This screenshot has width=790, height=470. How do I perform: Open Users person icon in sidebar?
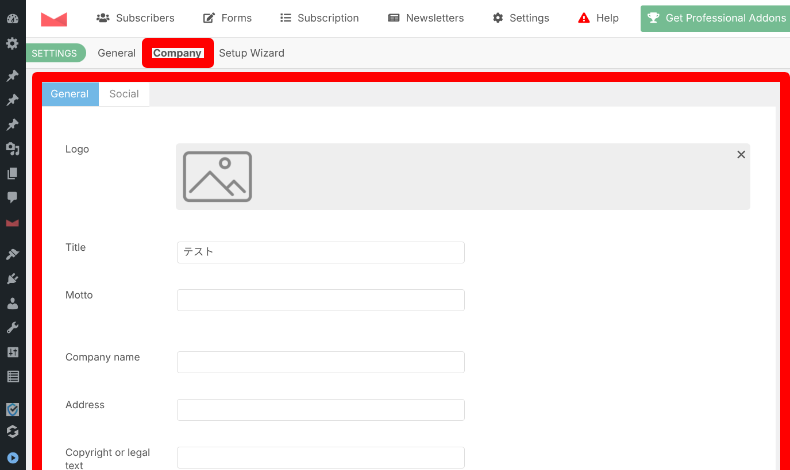point(13,303)
